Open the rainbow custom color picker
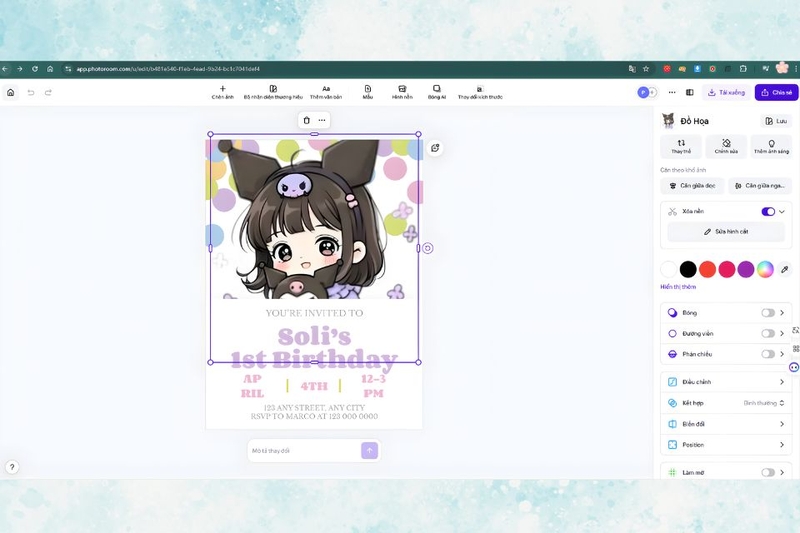800x533 pixels. click(x=765, y=269)
